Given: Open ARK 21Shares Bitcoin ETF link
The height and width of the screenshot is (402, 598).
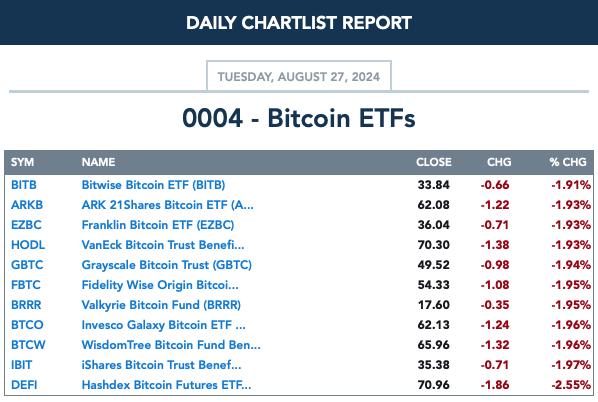Looking at the screenshot, I should (x=167, y=205).
